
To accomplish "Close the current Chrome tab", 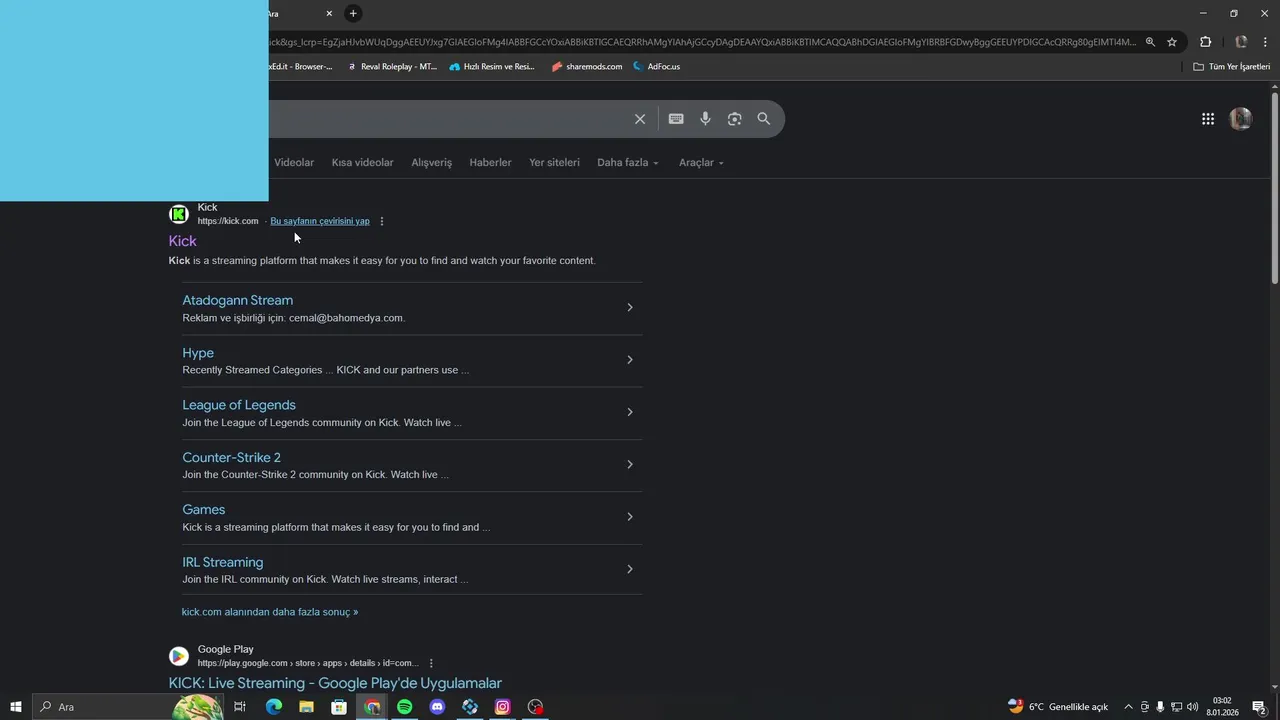I will 329,13.
